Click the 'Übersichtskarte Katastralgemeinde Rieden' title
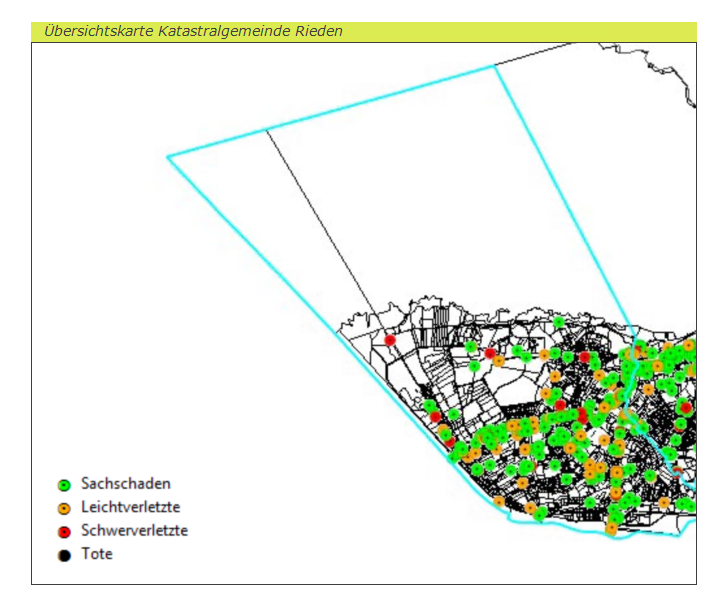Viewport: 718px width, 592px height. [193, 31]
